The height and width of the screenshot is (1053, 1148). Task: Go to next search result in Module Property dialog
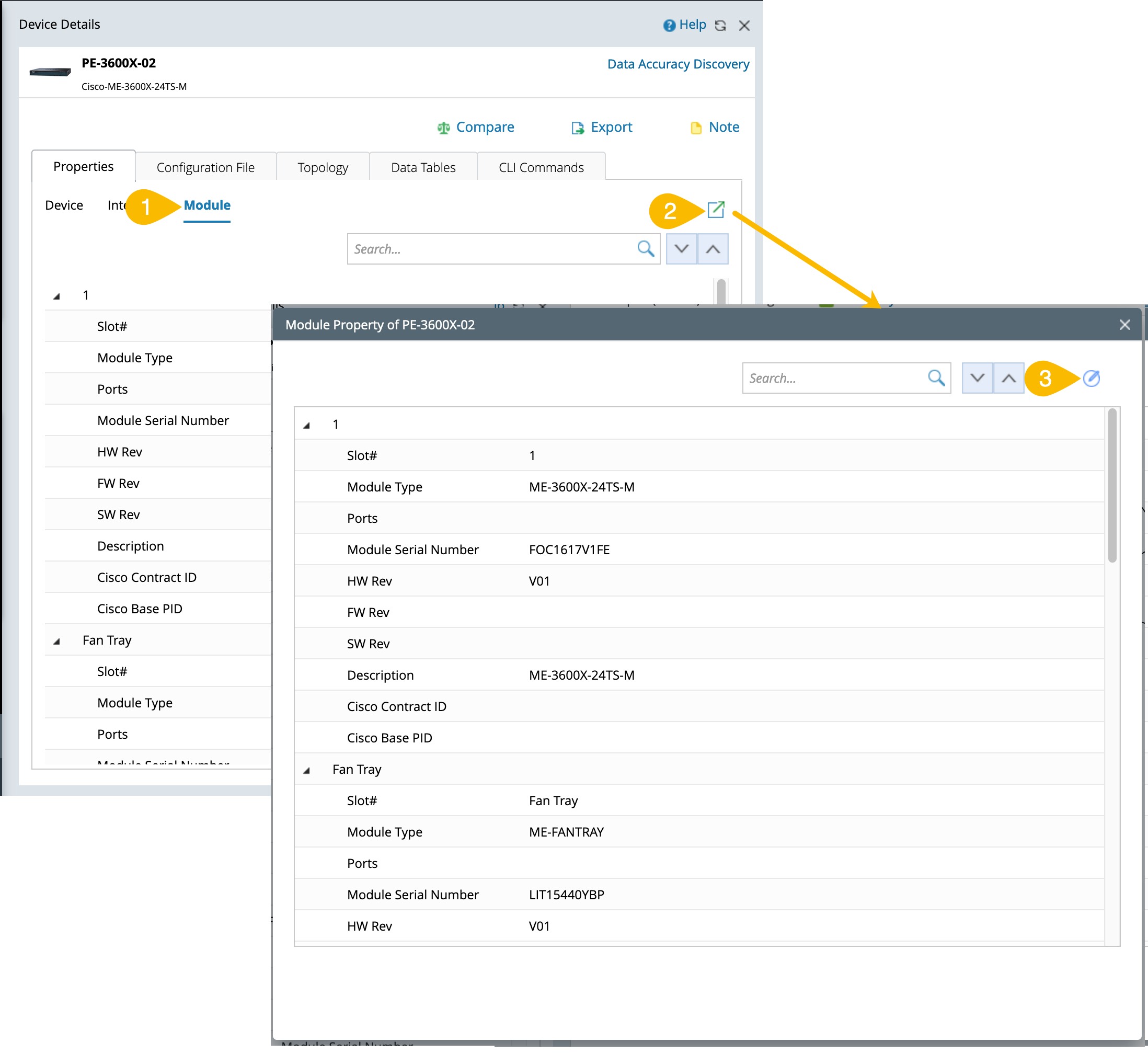pyautogui.click(x=977, y=378)
